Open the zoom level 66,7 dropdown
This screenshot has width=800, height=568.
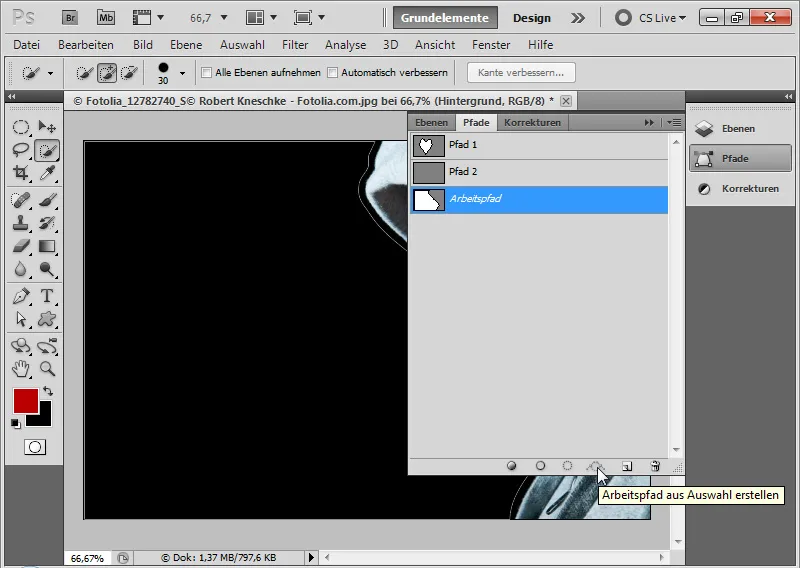point(223,18)
